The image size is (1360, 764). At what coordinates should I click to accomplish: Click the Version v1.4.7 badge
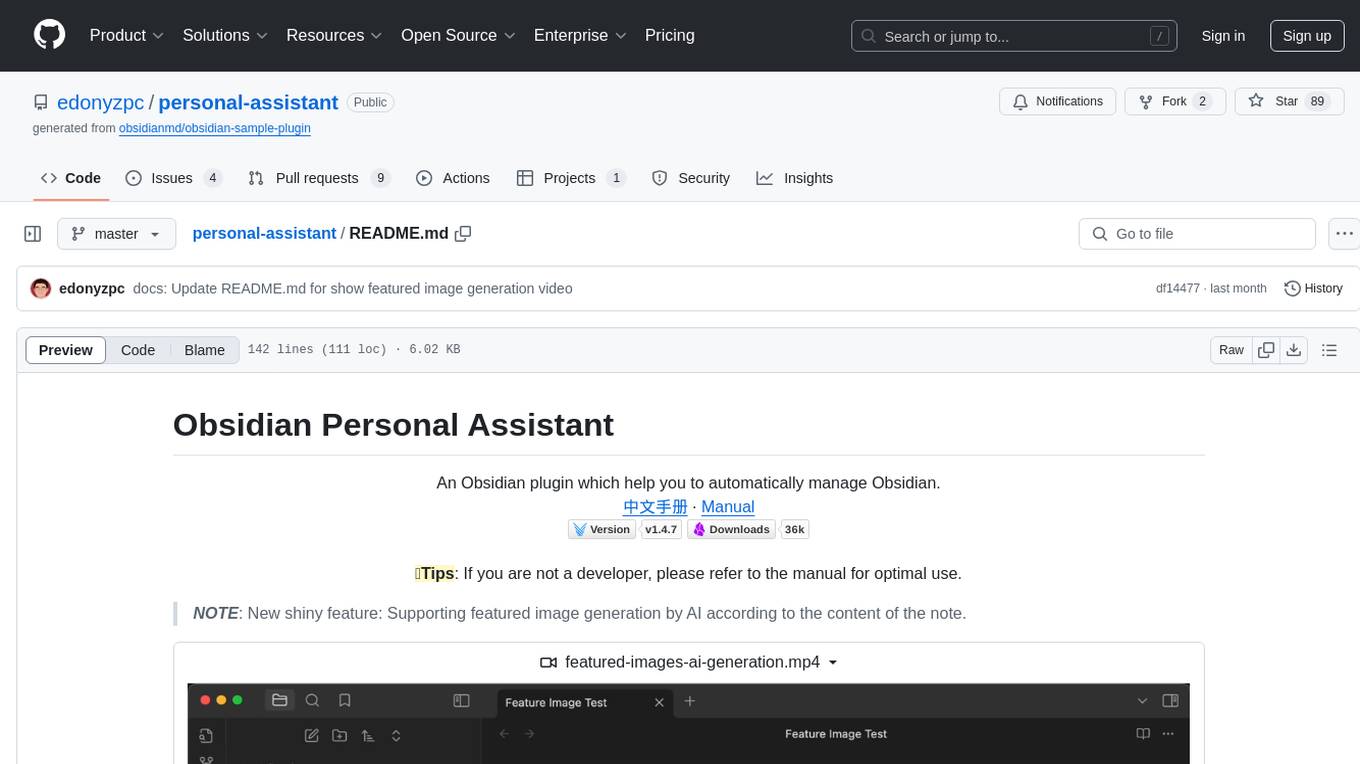pyautogui.click(x=625, y=530)
